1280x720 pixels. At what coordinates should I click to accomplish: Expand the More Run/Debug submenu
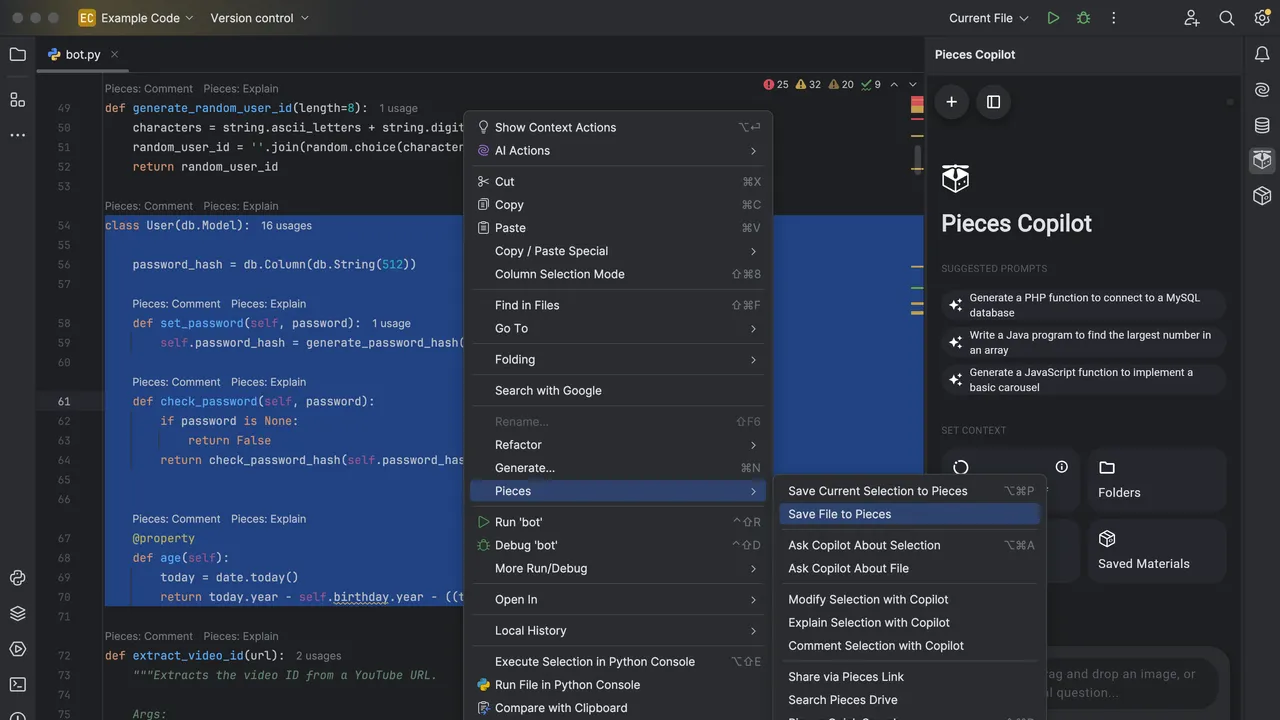click(x=619, y=568)
